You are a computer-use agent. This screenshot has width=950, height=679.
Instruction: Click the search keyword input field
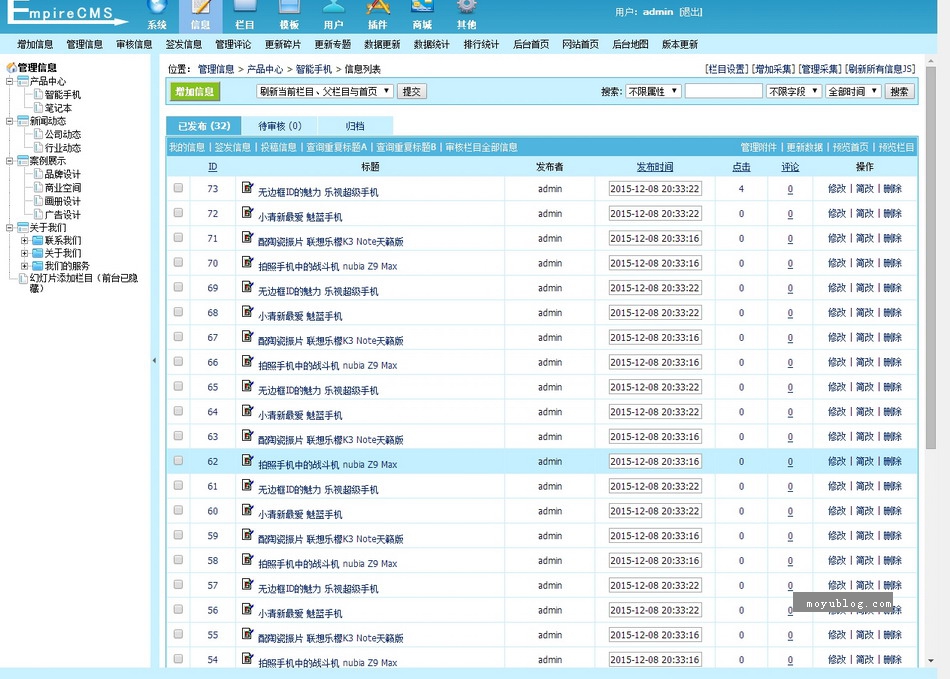(723, 91)
